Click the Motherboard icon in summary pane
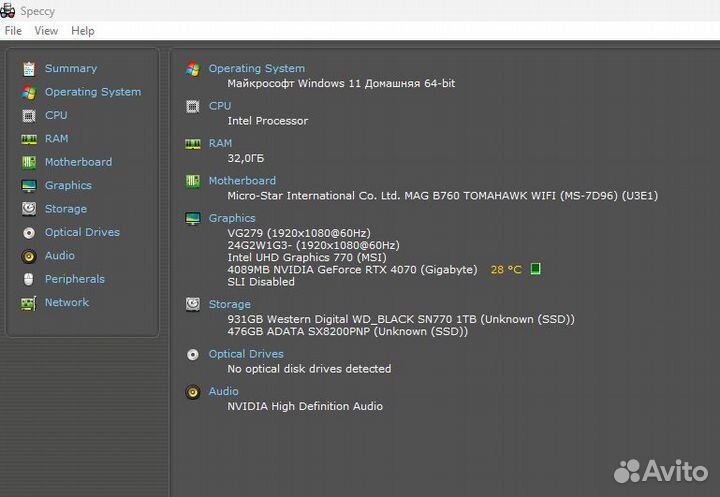 [x=193, y=181]
